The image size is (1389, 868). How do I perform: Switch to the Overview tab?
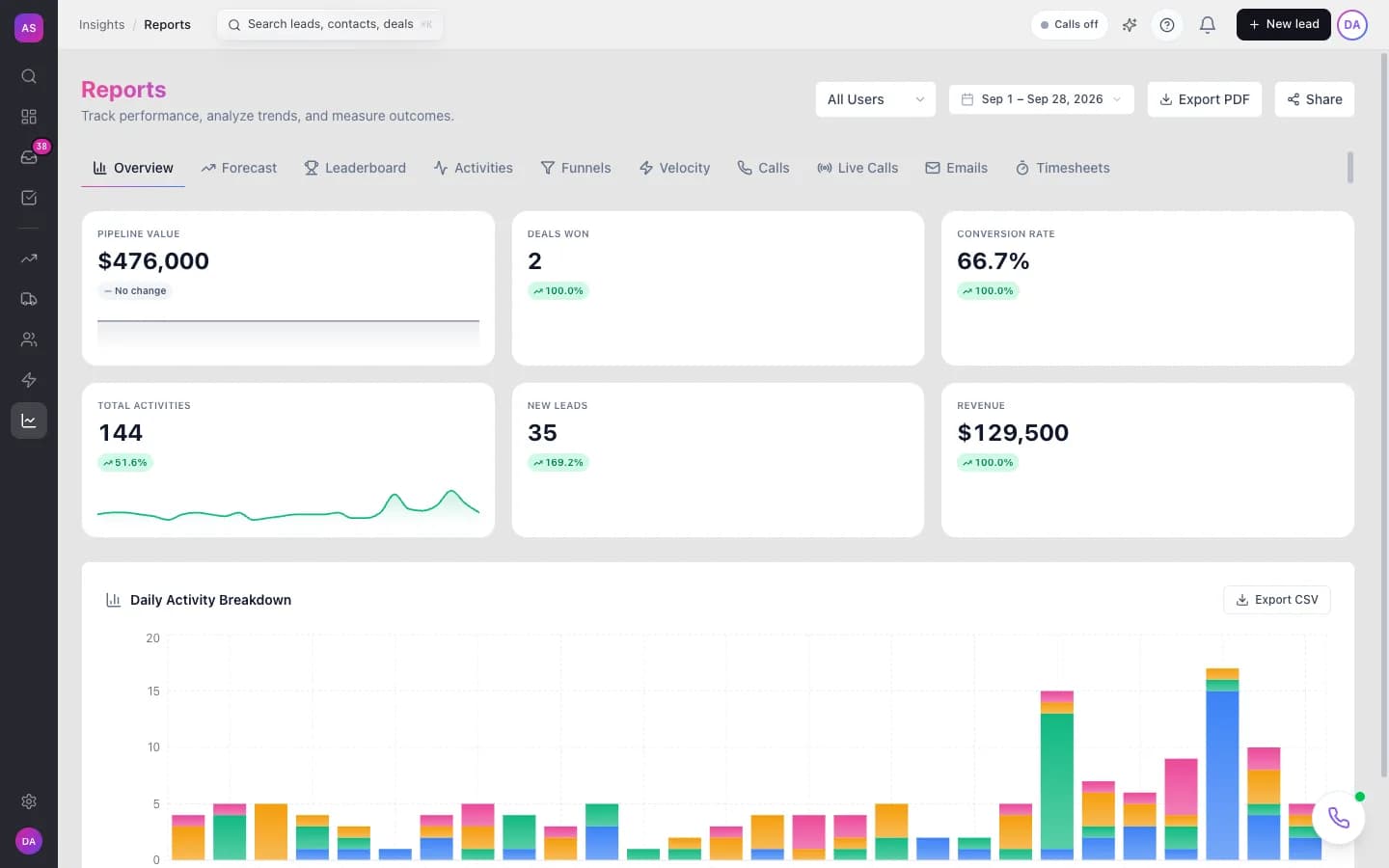click(133, 168)
